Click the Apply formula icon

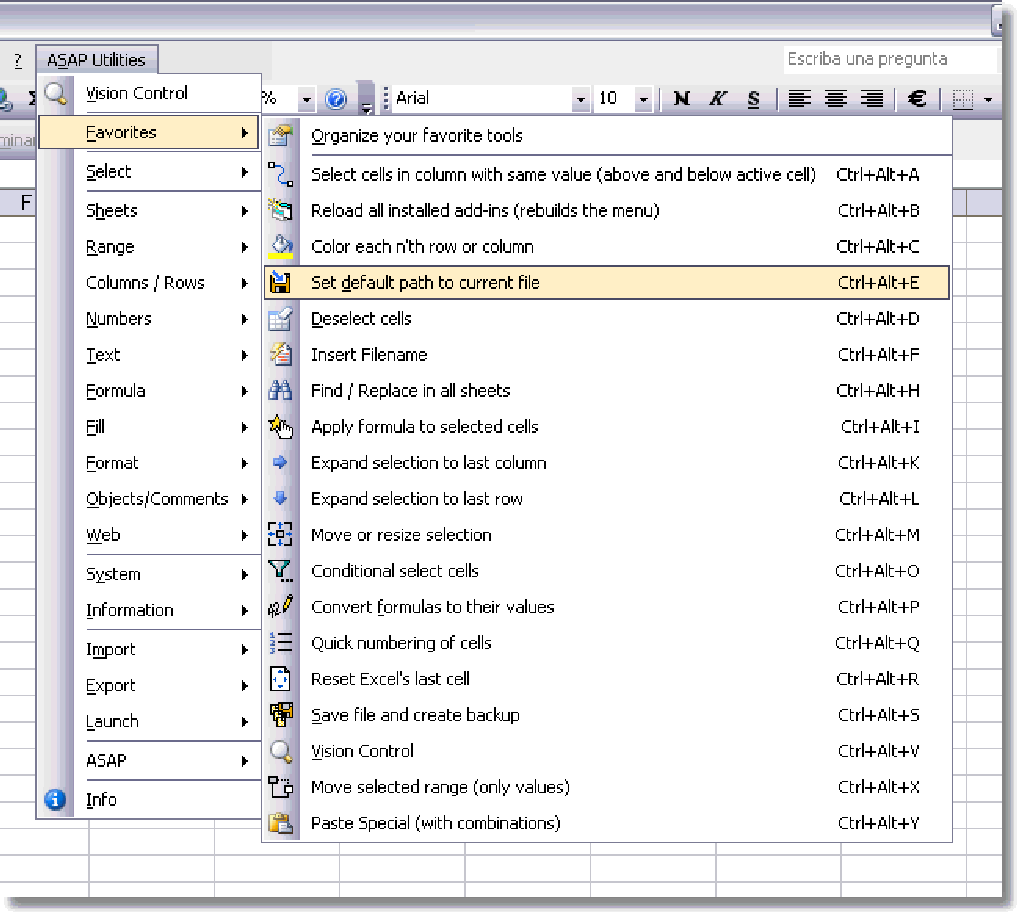tap(280, 427)
